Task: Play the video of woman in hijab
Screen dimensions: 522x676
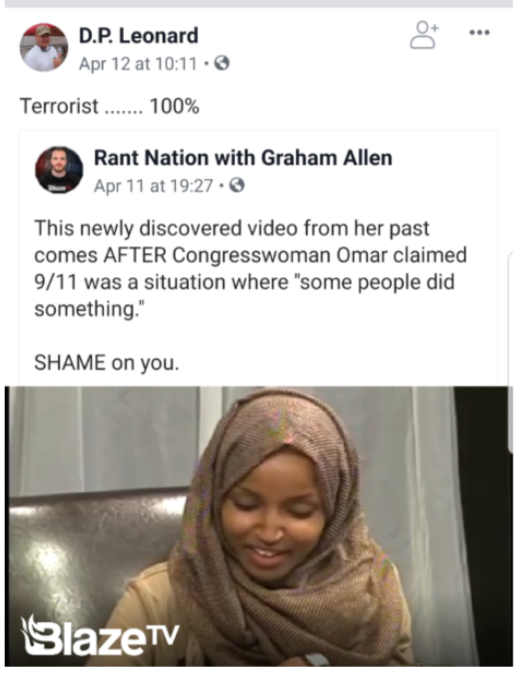Action: pyautogui.click(x=259, y=526)
